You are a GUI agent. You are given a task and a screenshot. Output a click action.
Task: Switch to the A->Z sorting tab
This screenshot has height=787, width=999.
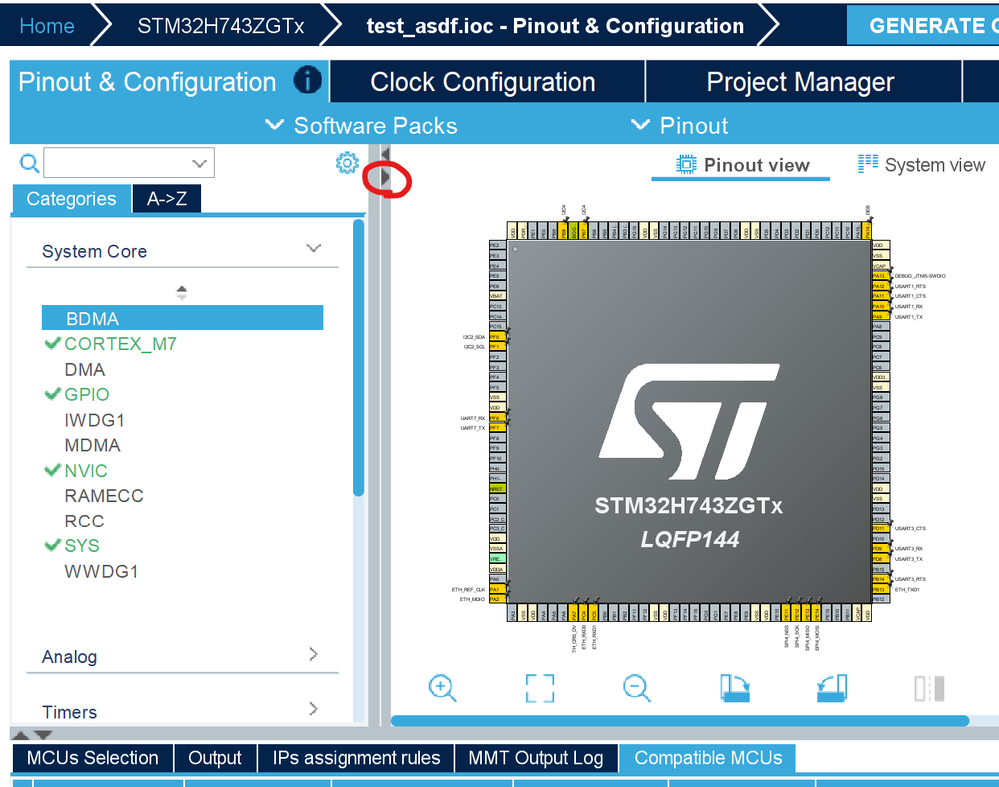point(167,199)
